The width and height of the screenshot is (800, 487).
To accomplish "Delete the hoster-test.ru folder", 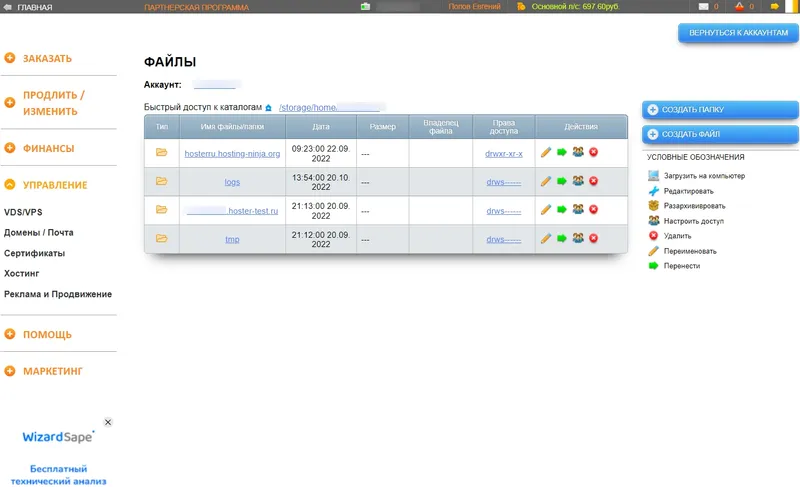I will click(593, 209).
